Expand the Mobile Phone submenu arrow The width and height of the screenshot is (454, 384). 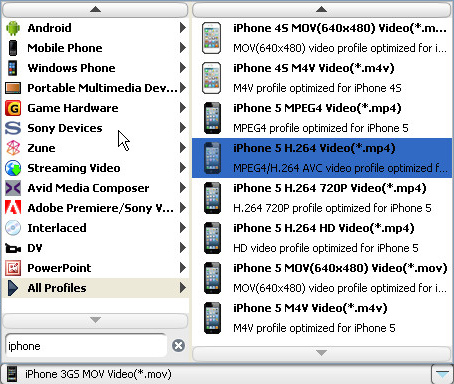[x=182, y=48]
